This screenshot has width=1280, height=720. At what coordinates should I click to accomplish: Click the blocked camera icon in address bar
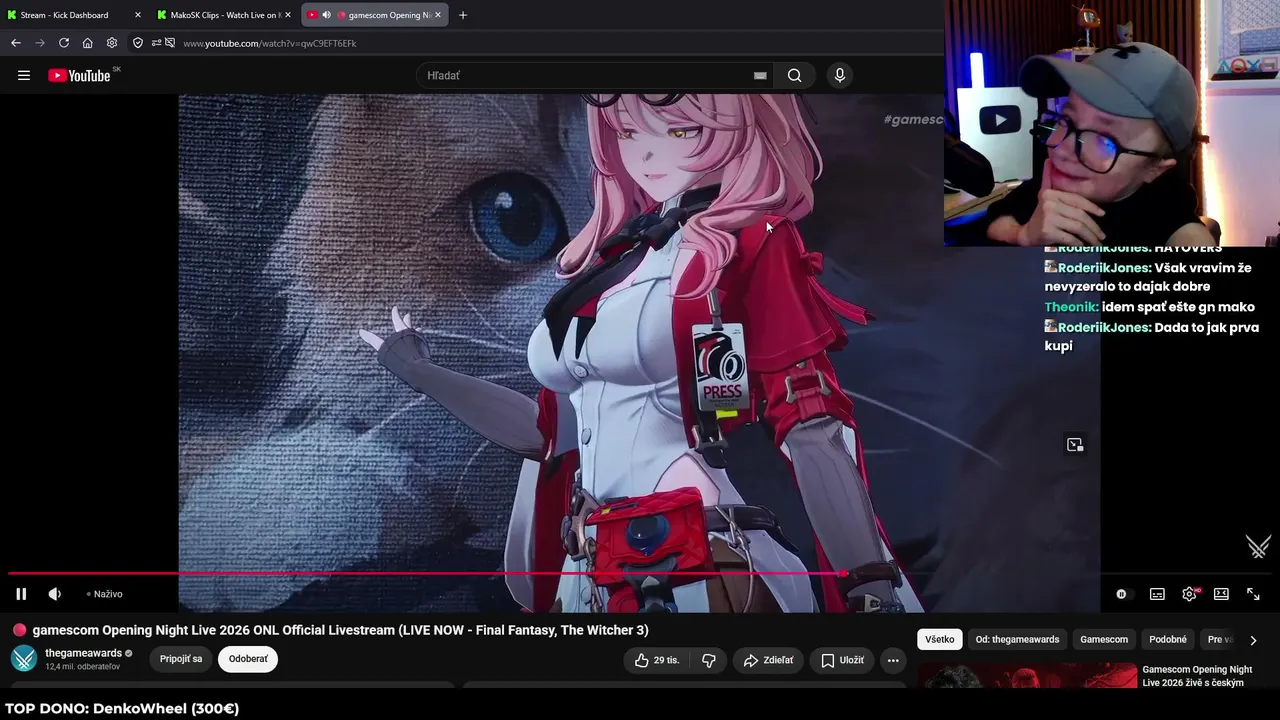pyautogui.click(x=170, y=43)
